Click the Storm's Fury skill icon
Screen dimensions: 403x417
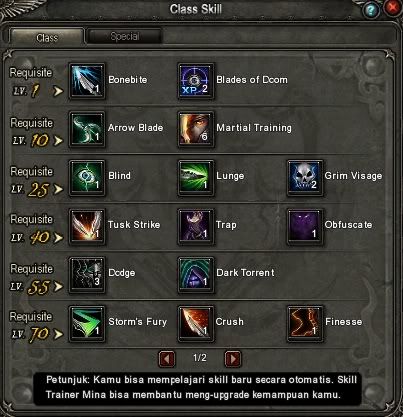pos(87,323)
